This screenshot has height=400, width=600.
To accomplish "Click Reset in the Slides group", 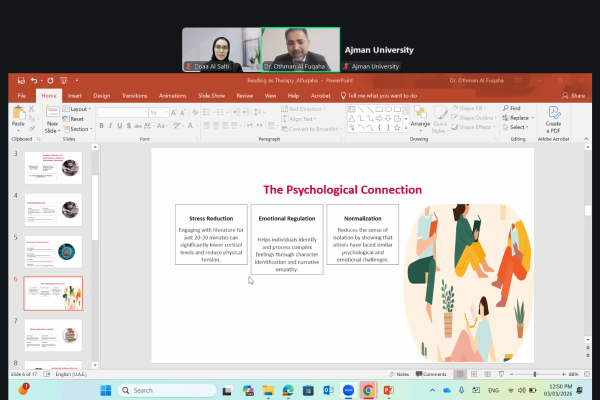I will pyautogui.click(x=76, y=118).
